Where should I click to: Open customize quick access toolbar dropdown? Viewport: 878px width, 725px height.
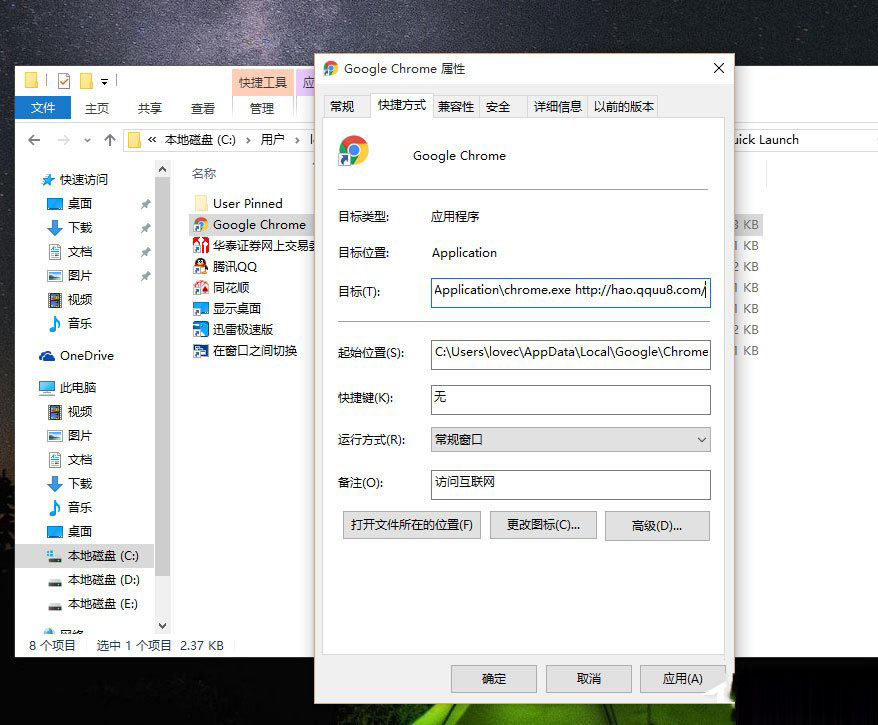pos(104,82)
